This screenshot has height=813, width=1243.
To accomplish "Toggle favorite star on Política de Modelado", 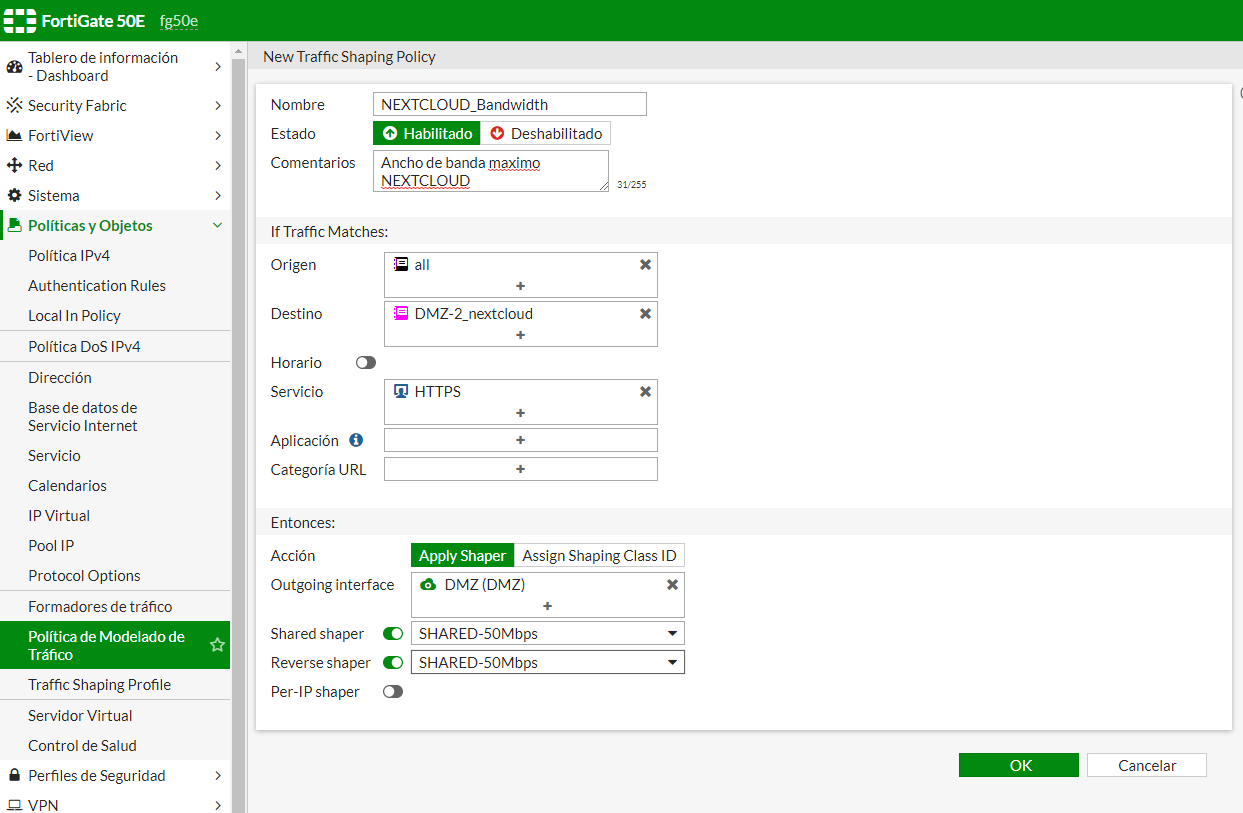I will (x=217, y=645).
